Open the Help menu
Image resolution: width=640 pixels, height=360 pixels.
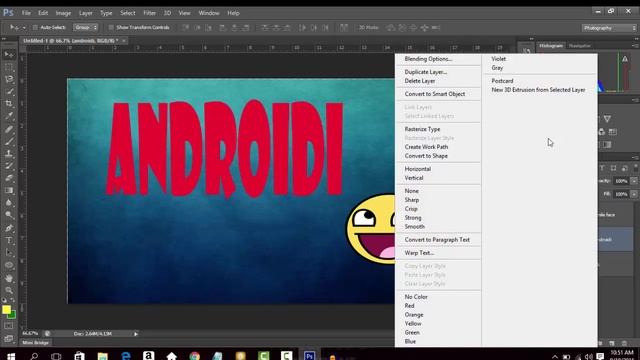[233, 13]
